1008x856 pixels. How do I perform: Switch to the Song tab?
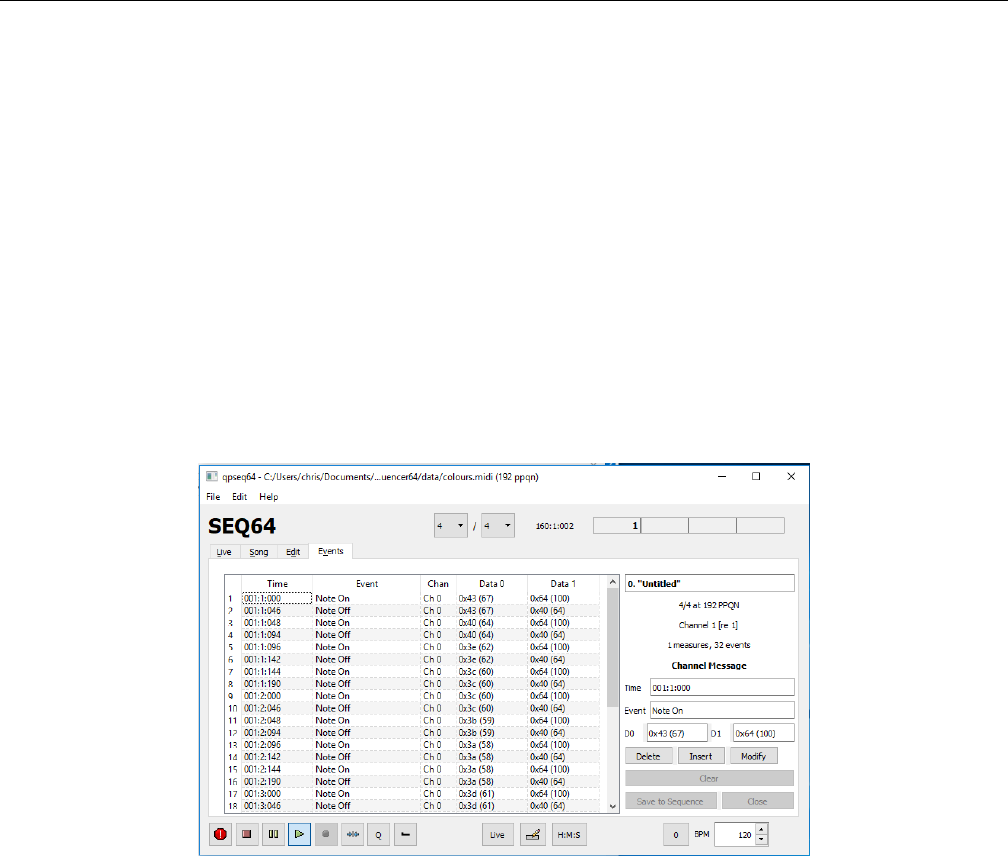(x=258, y=552)
